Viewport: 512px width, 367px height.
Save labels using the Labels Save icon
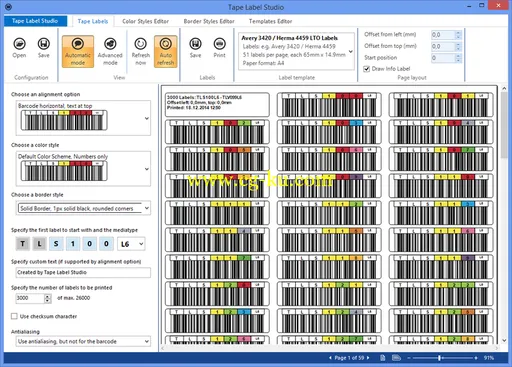(195, 48)
